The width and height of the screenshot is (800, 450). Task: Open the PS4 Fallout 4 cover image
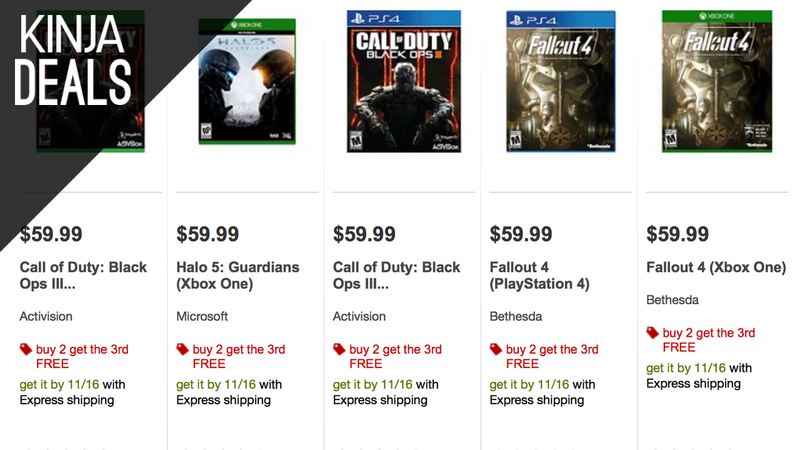coord(561,82)
